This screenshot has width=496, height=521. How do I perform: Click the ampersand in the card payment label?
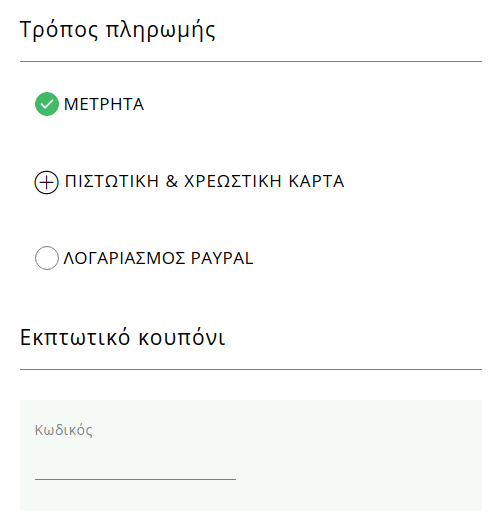(x=172, y=181)
